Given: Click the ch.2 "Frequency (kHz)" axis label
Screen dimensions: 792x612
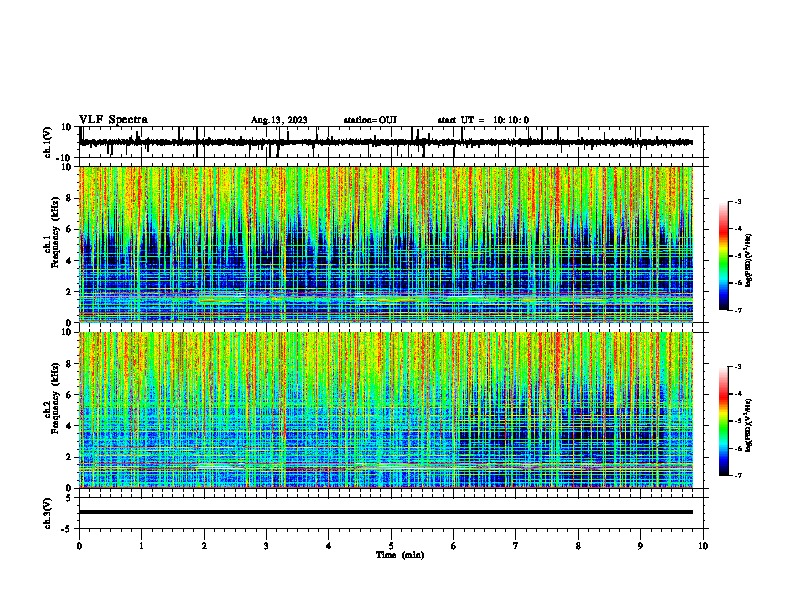Looking at the screenshot, I should click(x=56, y=398).
